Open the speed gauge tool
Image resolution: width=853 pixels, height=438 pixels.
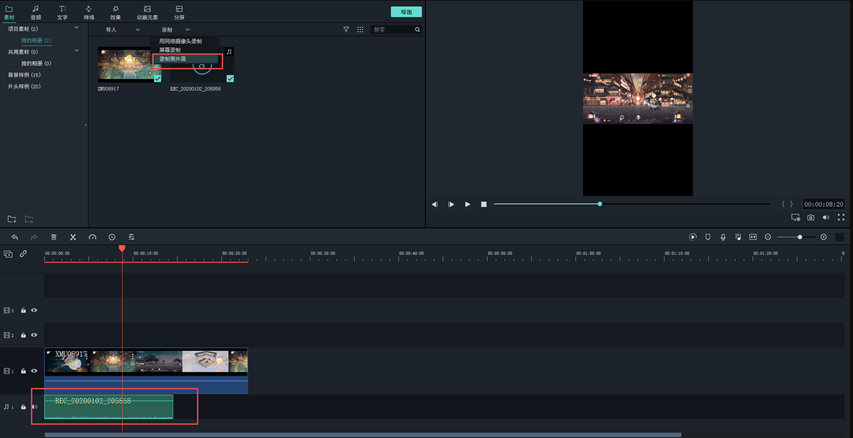92,237
